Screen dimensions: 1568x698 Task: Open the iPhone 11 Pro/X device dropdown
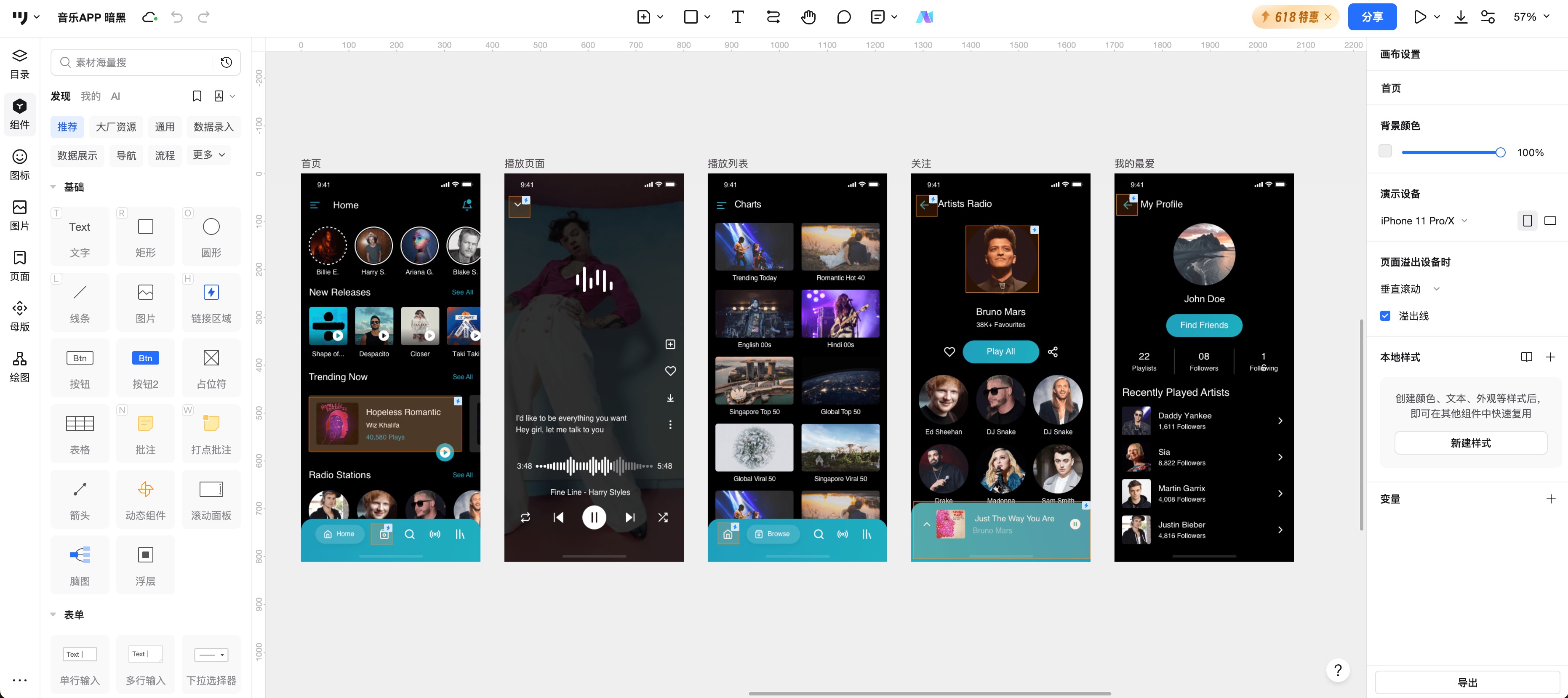[1424, 220]
